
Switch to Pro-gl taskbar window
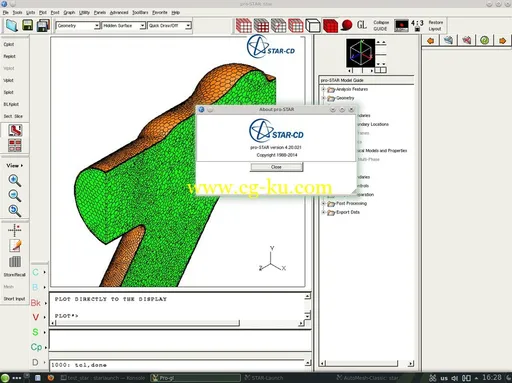(195, 378)
